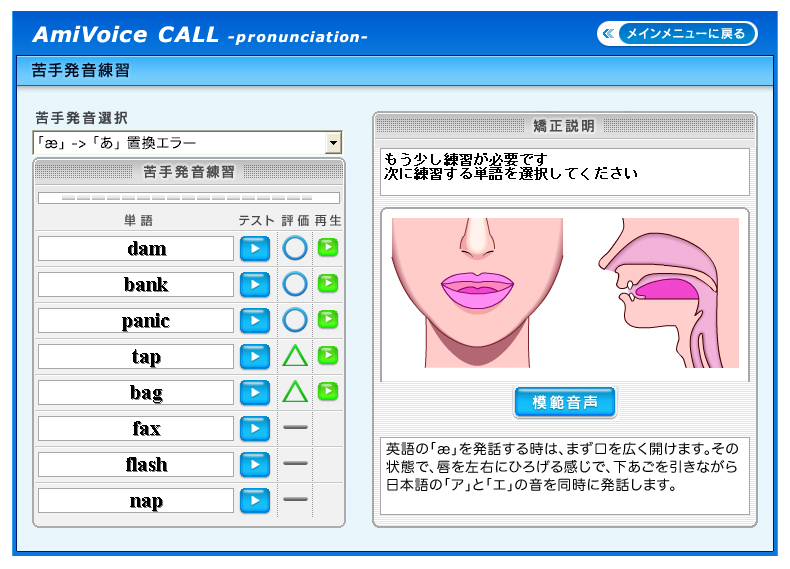Replay the recording for bag with green button

[x=328, y=391]
